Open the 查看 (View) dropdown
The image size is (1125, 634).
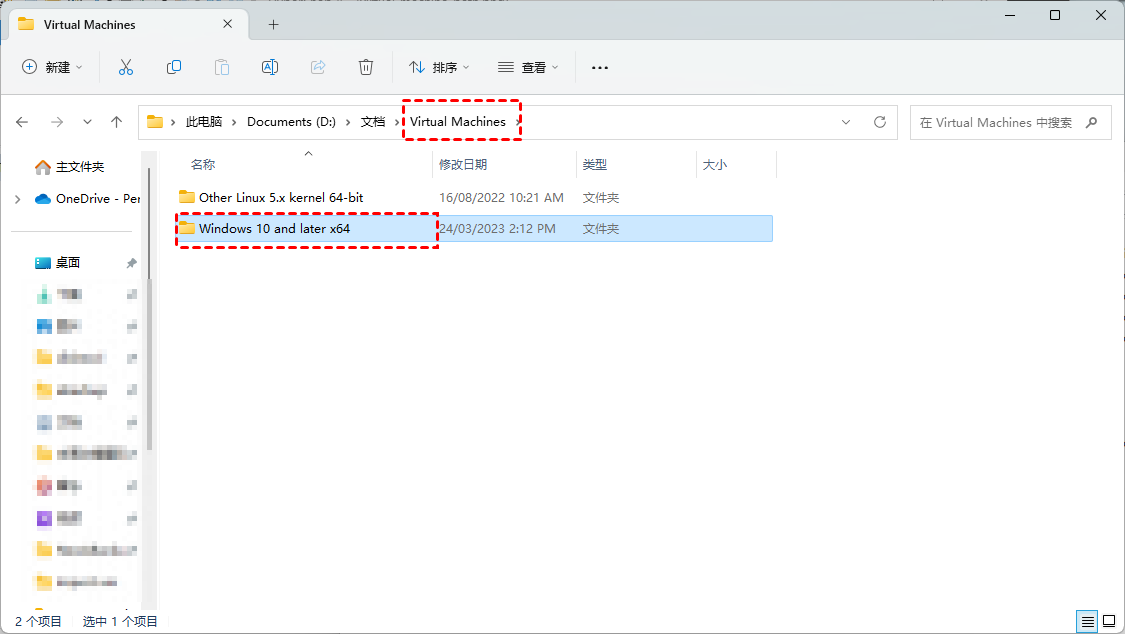529,67
